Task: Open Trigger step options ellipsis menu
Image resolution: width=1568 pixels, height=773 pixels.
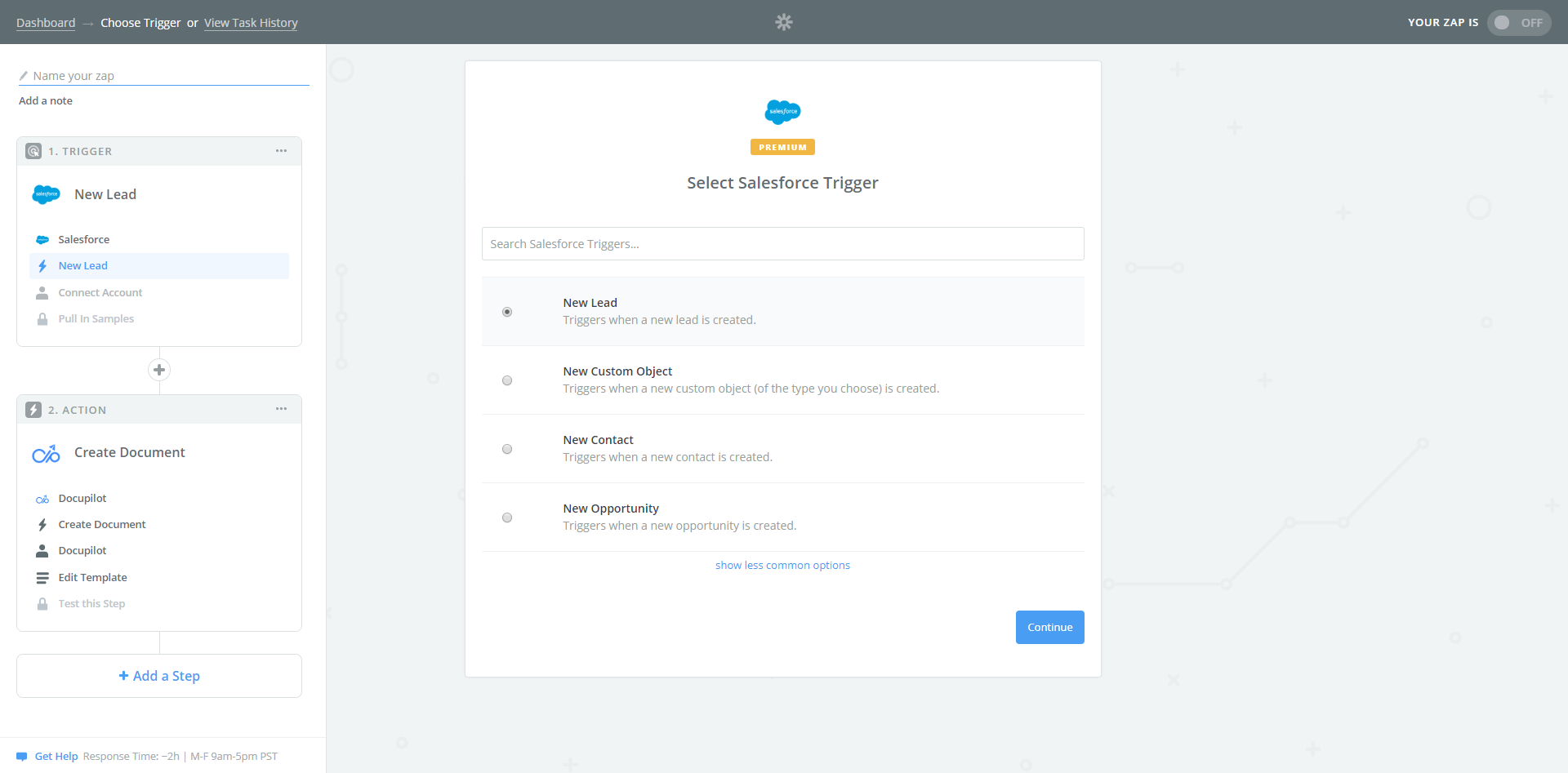Action: click(281, 151)
